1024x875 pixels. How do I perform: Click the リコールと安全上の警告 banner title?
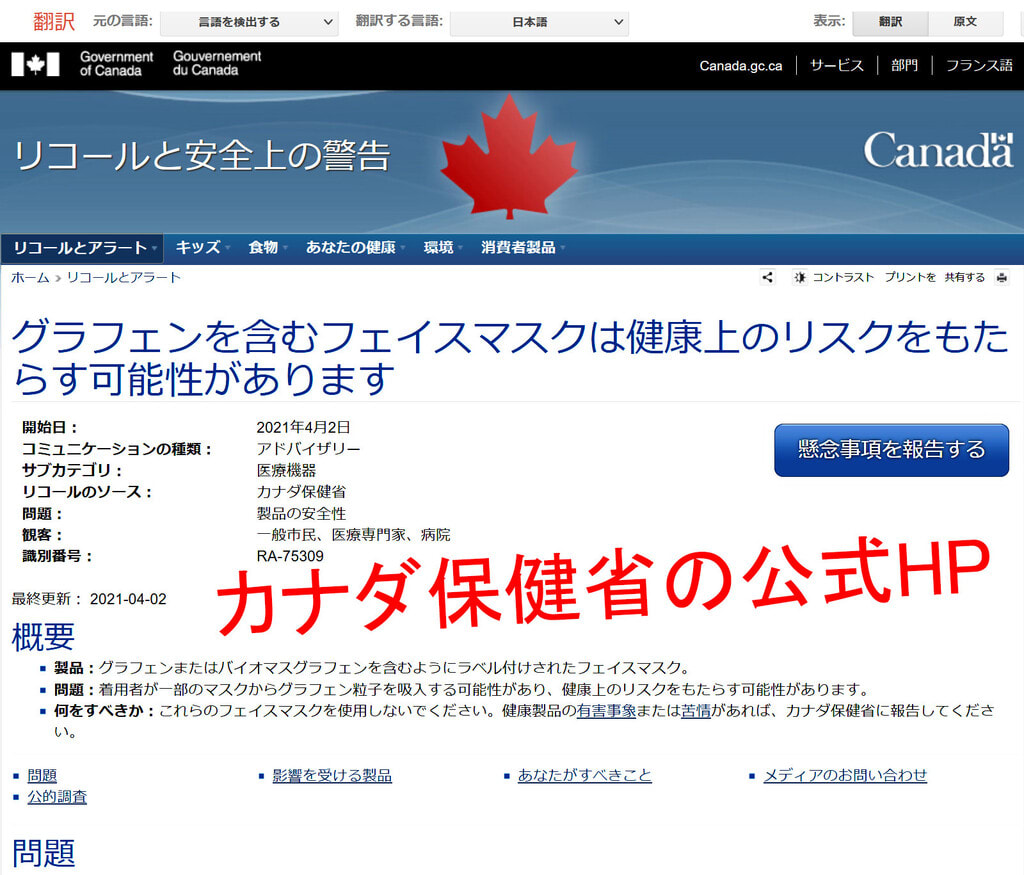click(202, 155)
